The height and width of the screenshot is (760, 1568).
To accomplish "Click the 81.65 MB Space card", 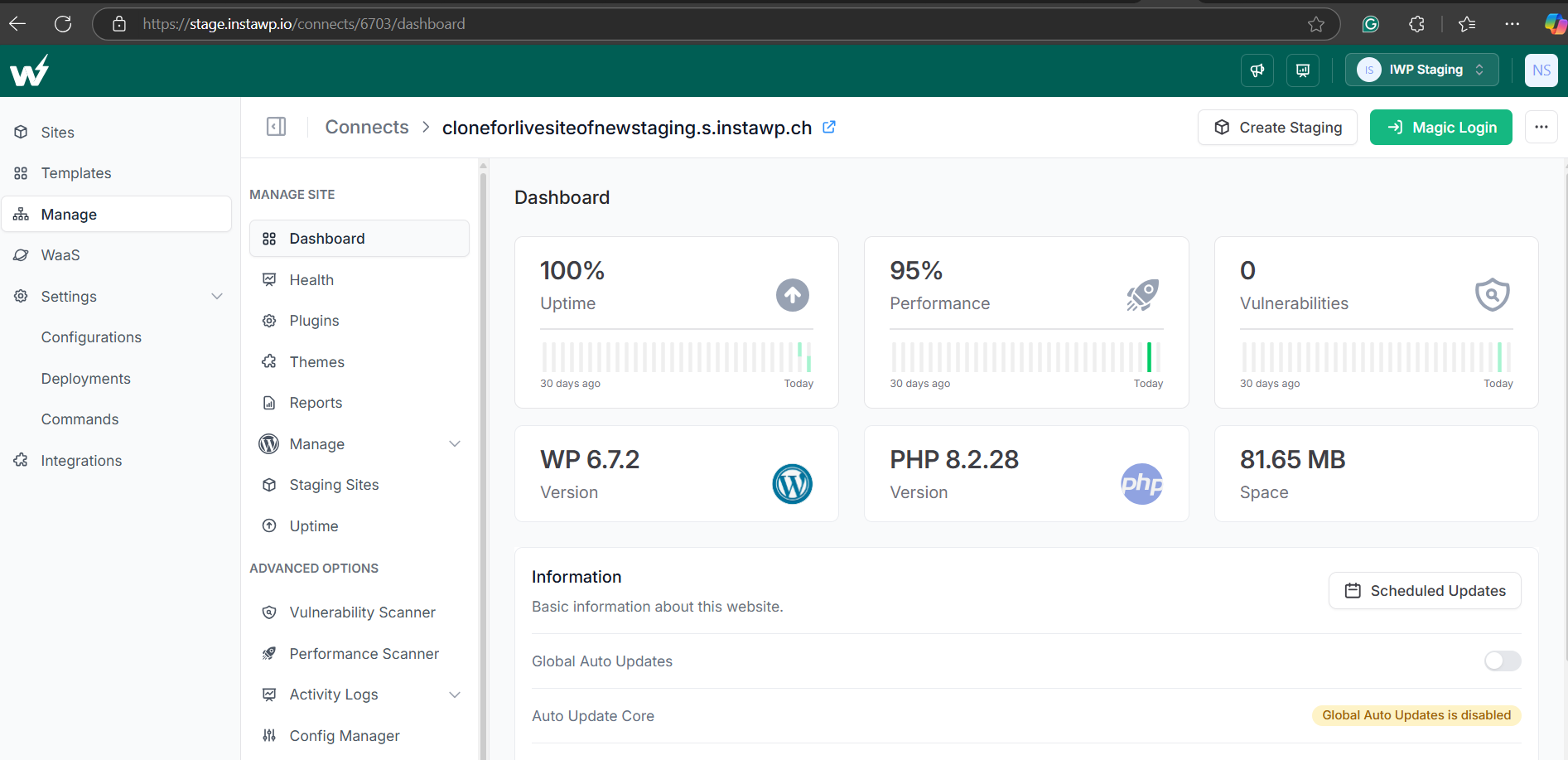I will [1376, 474].
